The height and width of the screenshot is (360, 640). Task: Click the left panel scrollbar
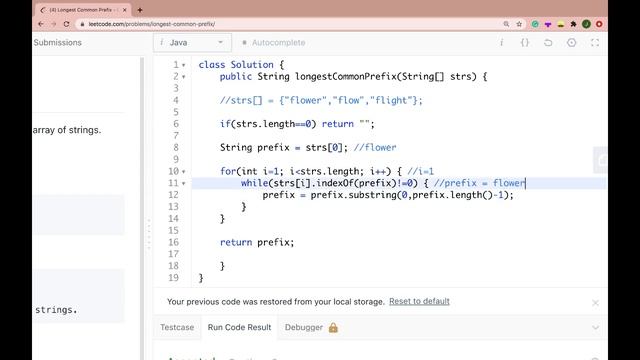pos(142,208)
